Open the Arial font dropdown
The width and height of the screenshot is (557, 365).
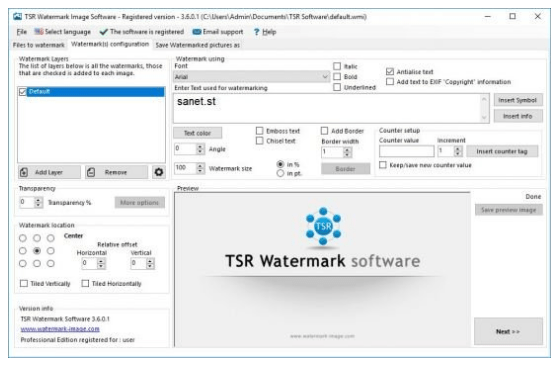pyautogui.click(x=252, y=77)
